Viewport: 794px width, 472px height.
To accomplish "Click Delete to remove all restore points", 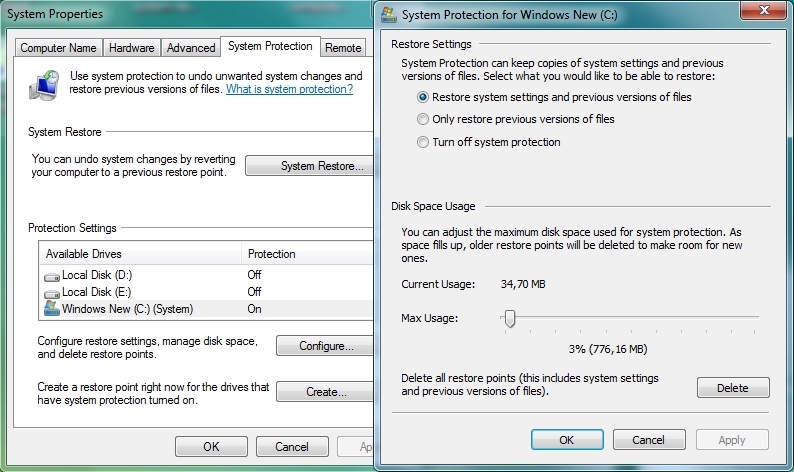I will coord(733,388).
